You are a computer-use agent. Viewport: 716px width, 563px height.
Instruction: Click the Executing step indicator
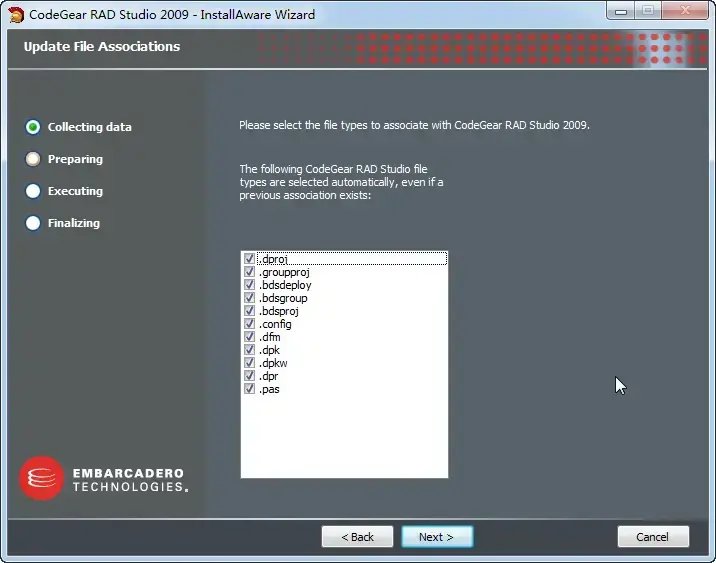coord(33,191)
